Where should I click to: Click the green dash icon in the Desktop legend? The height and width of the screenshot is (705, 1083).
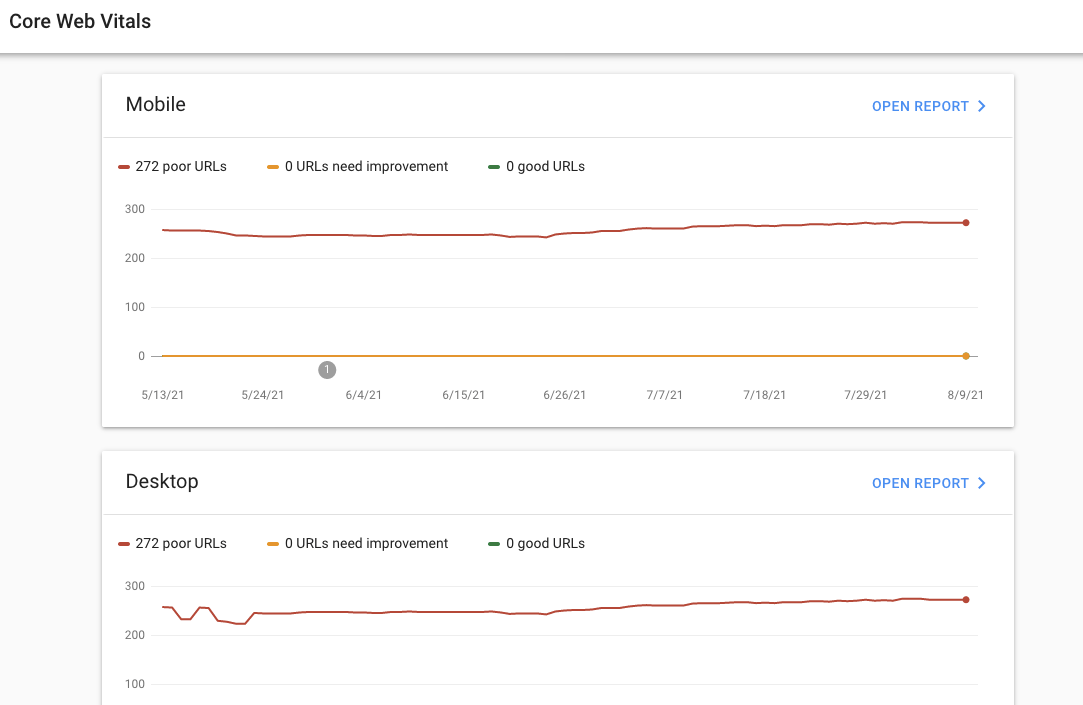point(493,543)
